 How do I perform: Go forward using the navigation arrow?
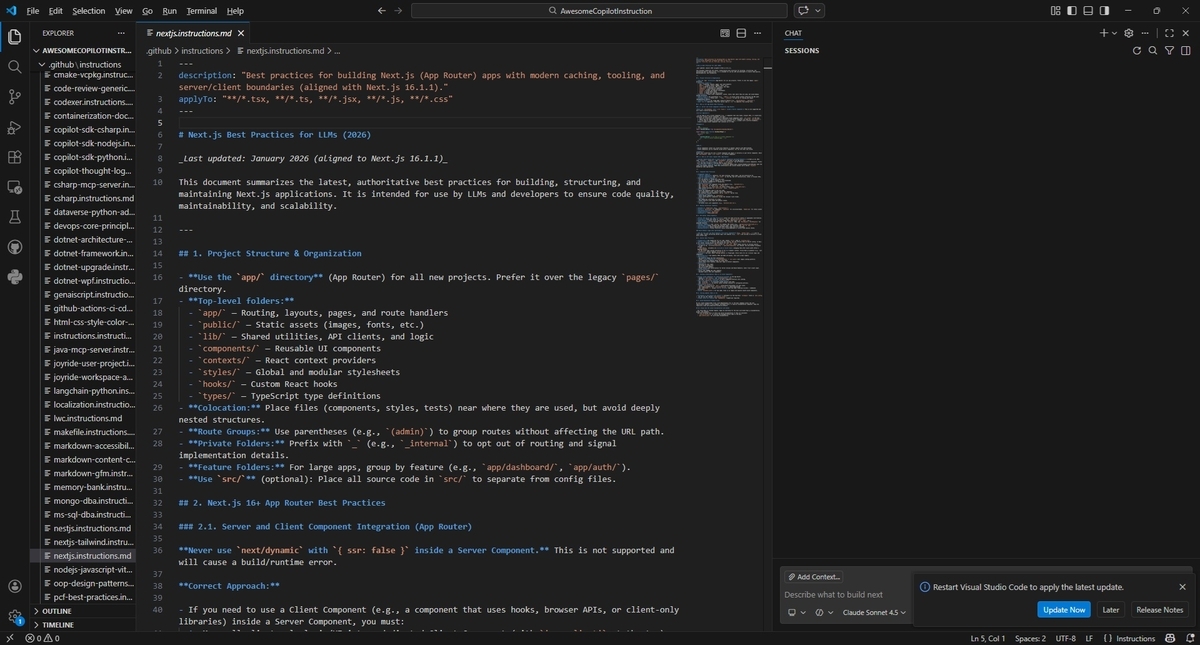(x=399, y=11)
